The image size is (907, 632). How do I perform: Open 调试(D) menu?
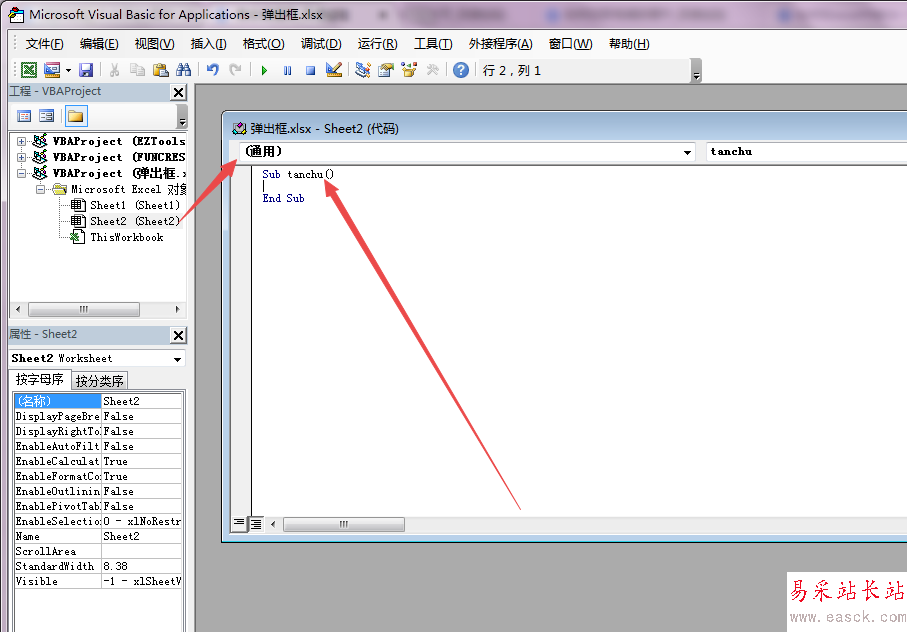point(321,44)
